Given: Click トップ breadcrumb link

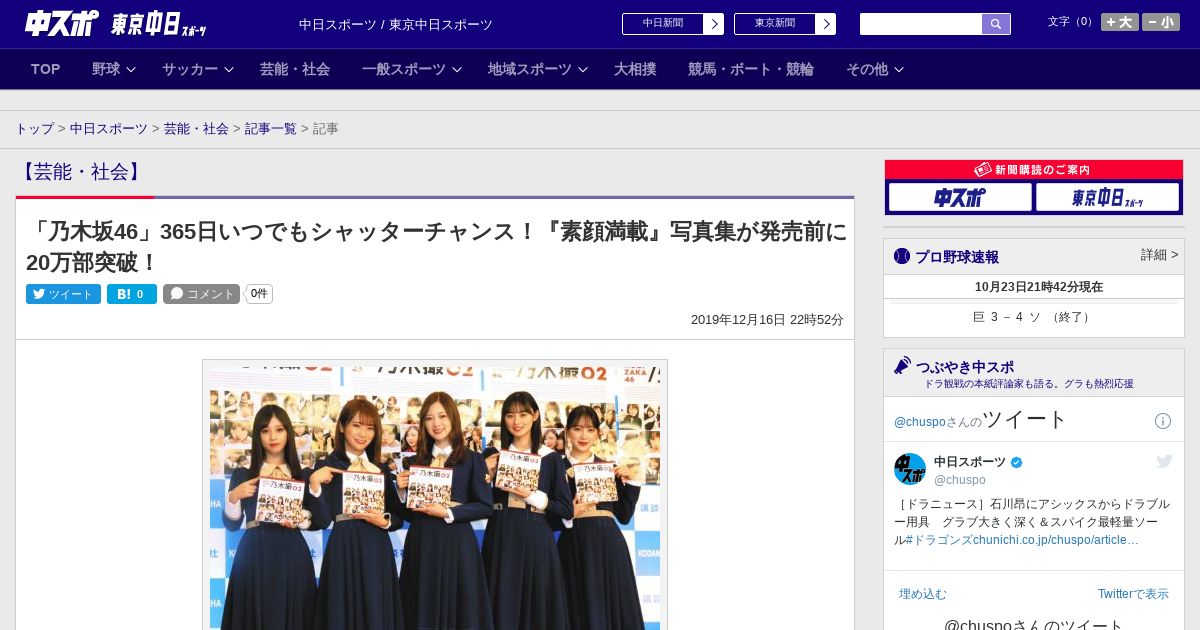Looking at the screenshot, I should pos(35,129).
